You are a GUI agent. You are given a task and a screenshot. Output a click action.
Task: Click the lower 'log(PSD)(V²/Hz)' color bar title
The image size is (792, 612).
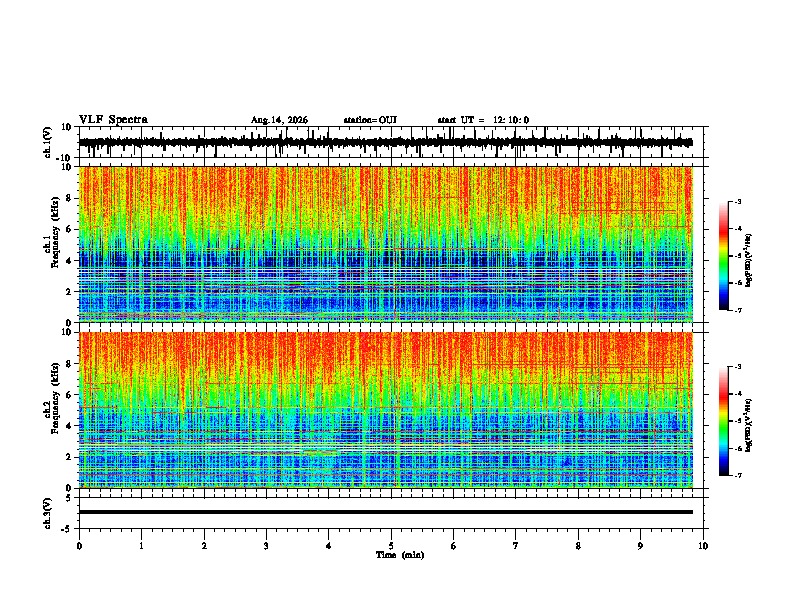click(748, 425)
